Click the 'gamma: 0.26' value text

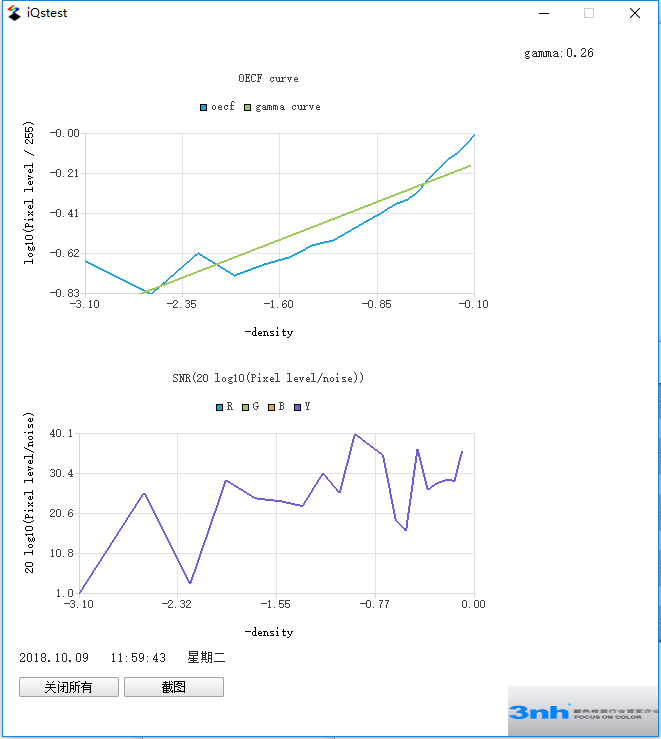[559, 53]
